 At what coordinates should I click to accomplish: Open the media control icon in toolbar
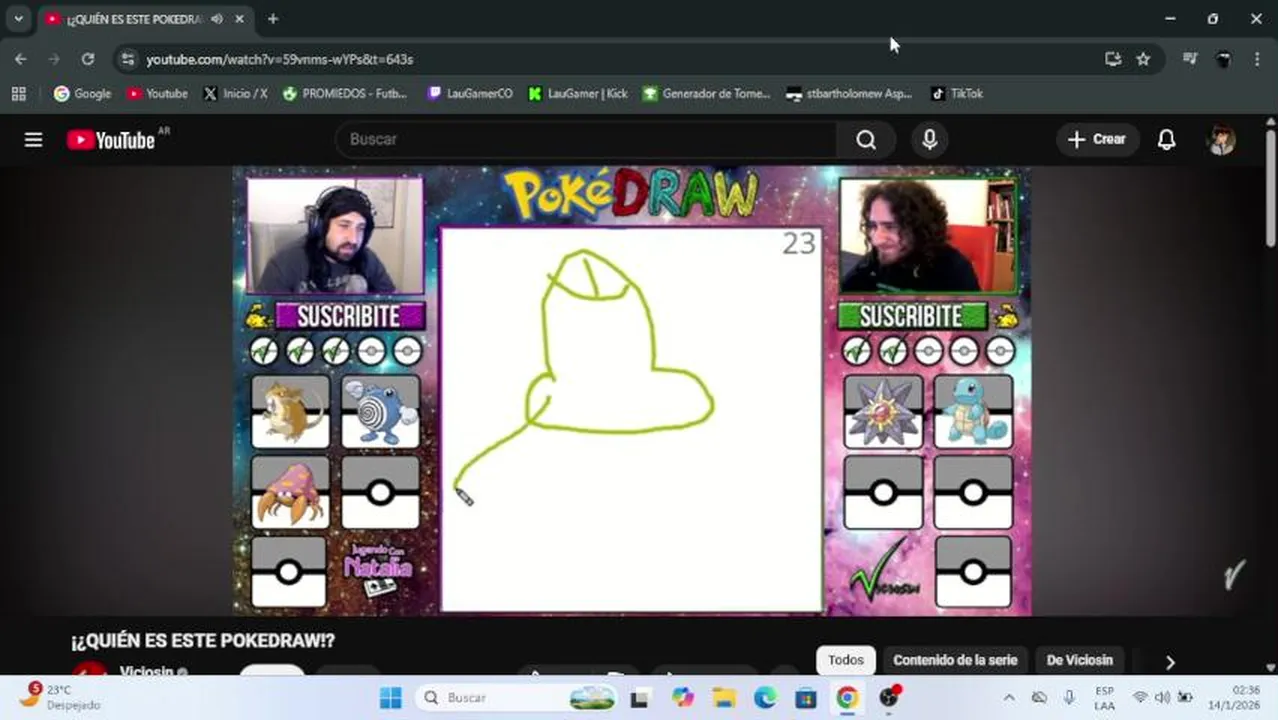pyautogui.click(x=1189, y=59)
